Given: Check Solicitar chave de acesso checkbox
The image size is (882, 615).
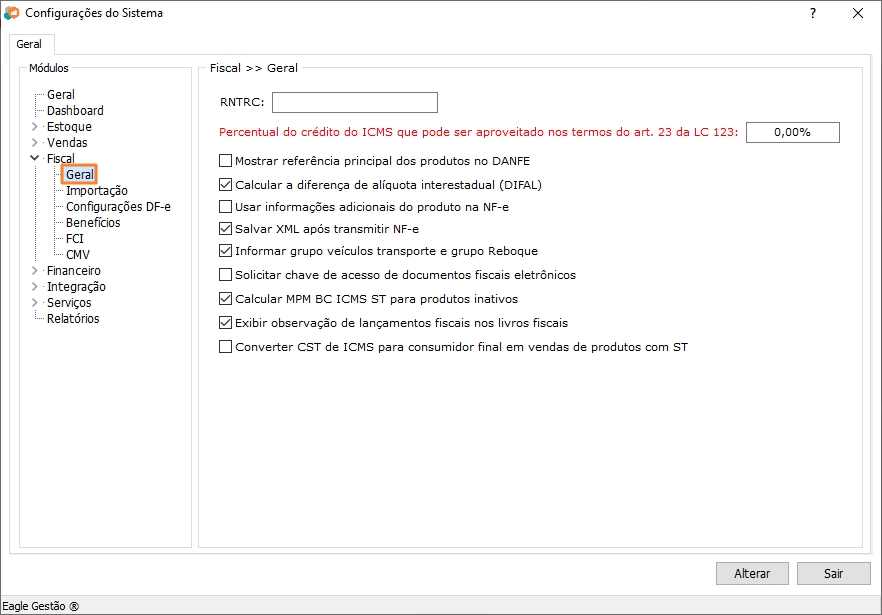Looking at the screenshot, I should pyautogui.click(x=225, y=275).
